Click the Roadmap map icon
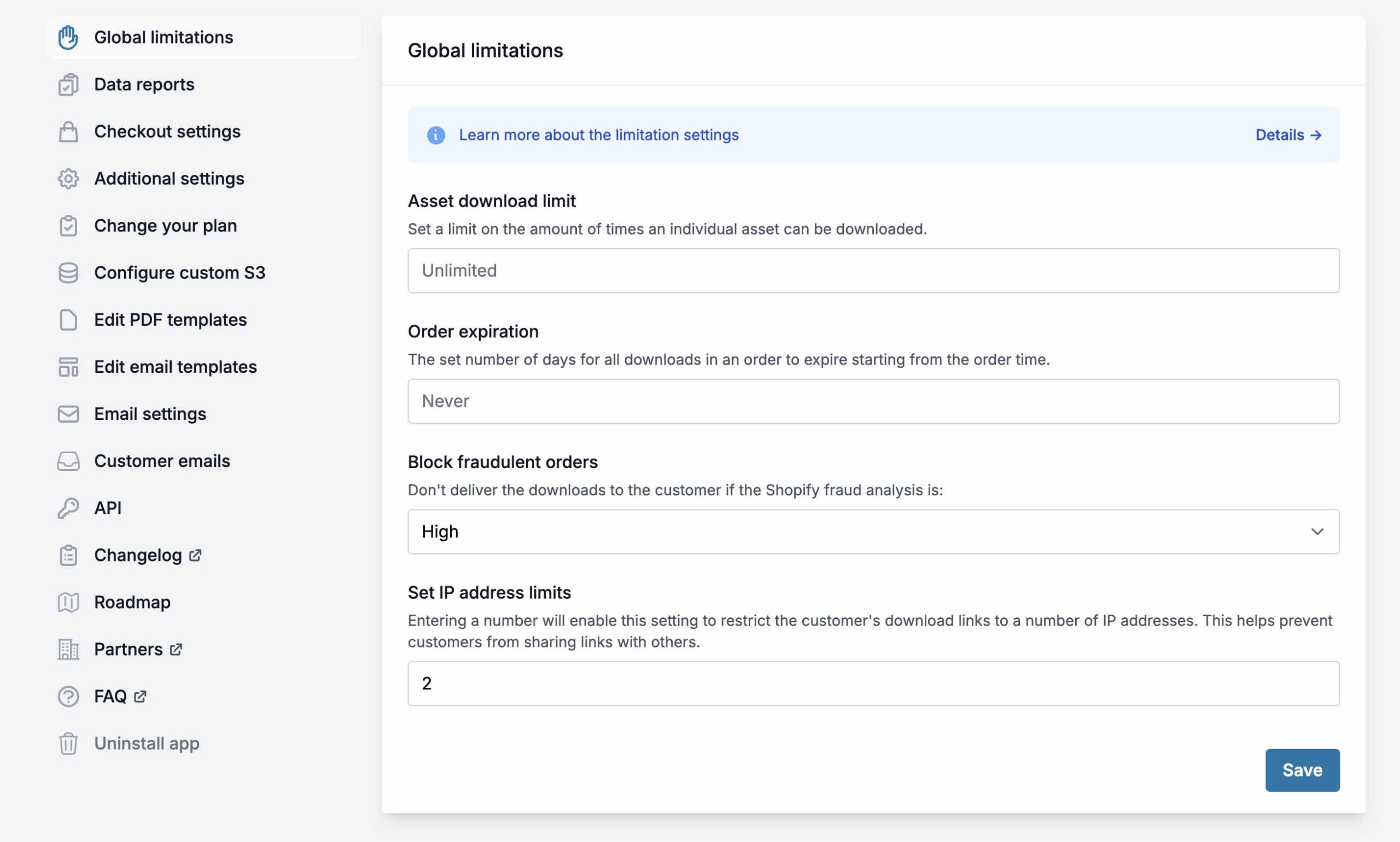Screen dimensions: 1400x842 click(68, 603)
